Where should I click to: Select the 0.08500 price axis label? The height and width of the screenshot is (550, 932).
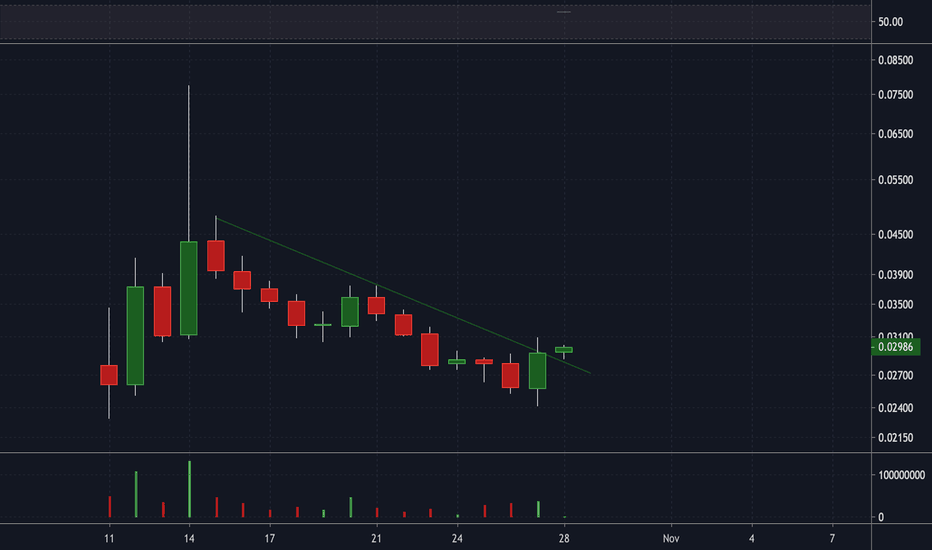(x=895, y=60)
